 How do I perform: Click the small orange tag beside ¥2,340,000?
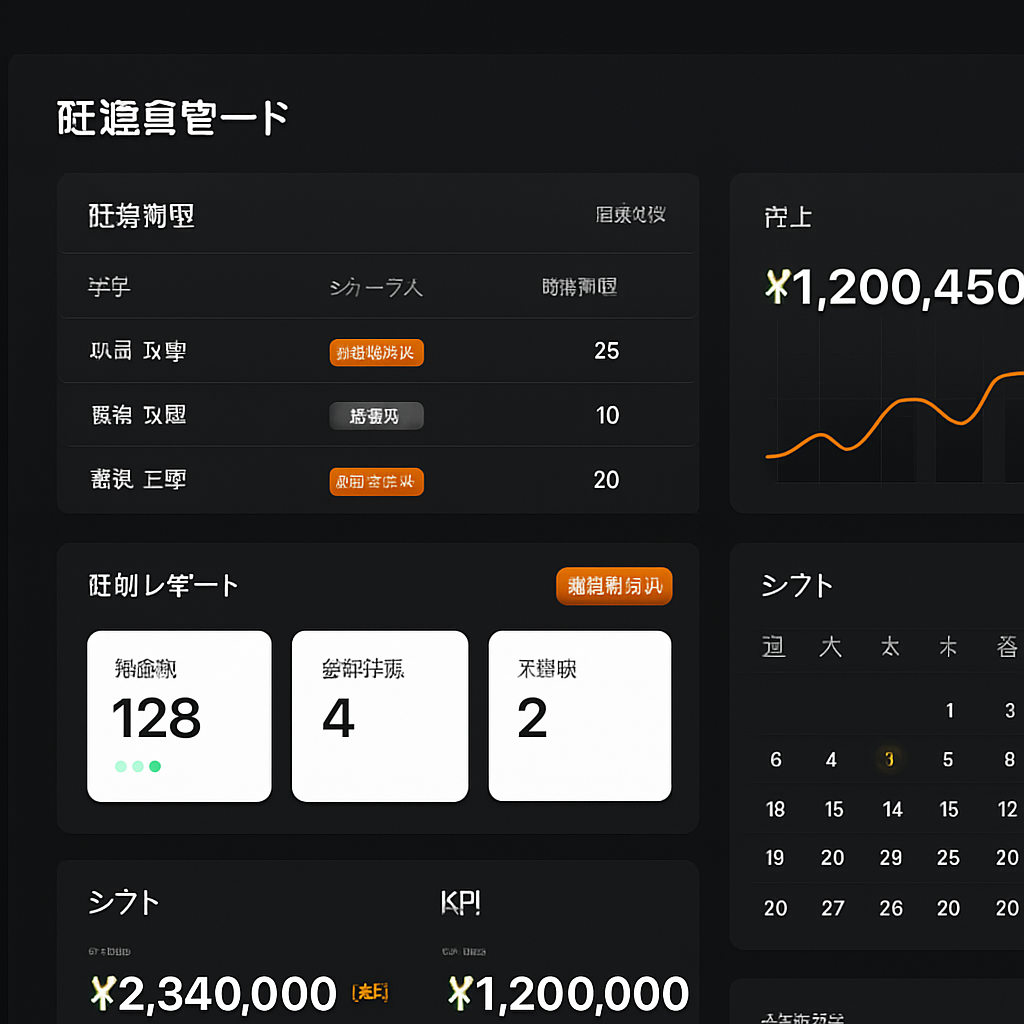(370, 993)
